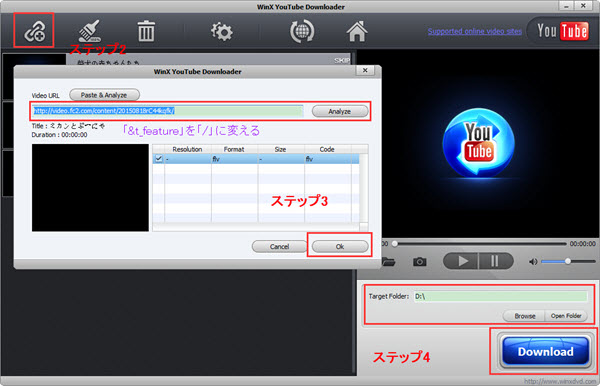Click the YouTube logo in toolbar
This screenshot has height=386, width=600.
[x=562, y=31]
